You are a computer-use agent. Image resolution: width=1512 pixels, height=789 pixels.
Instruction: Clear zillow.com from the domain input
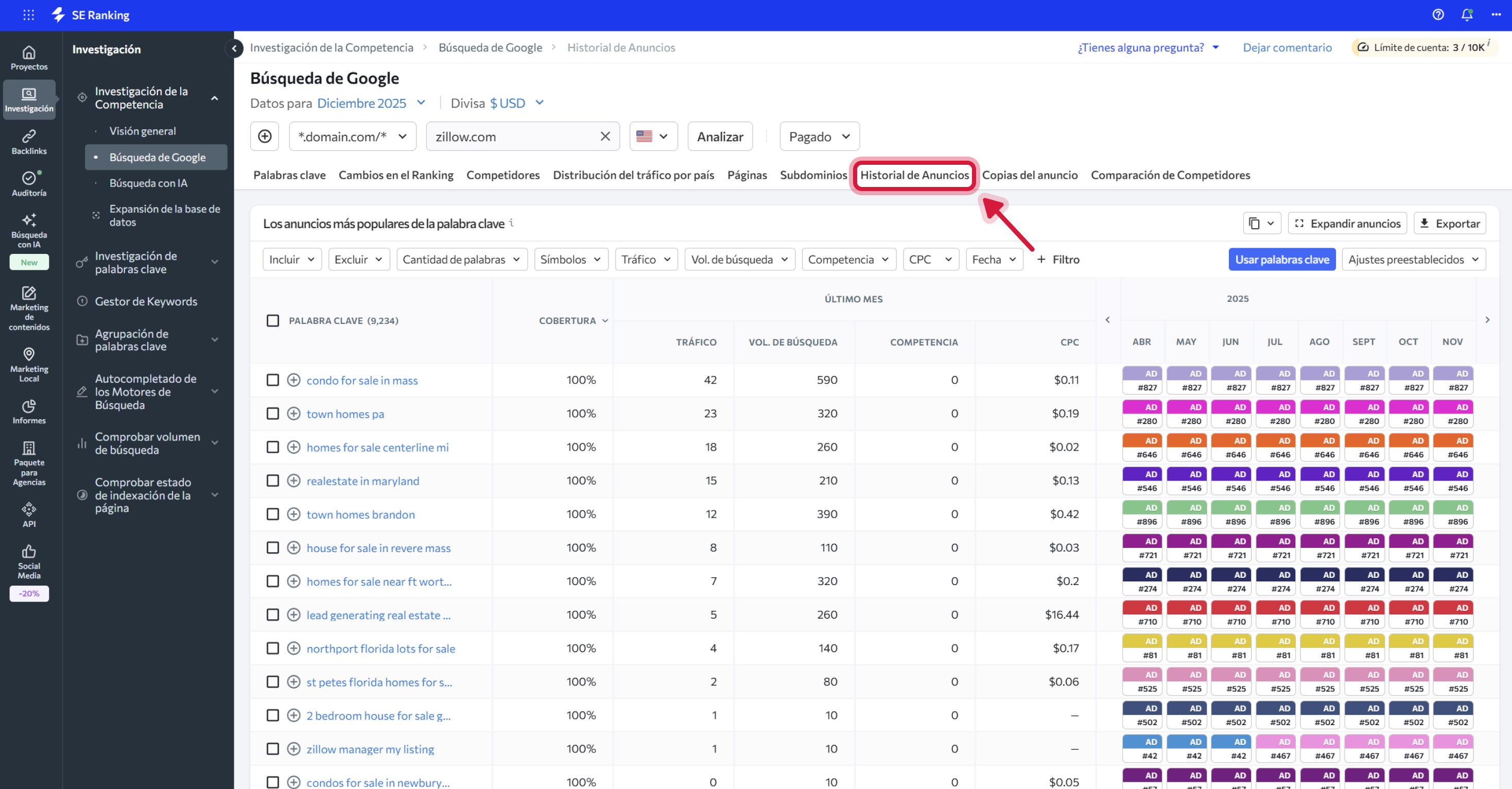(x=605, y=136)
